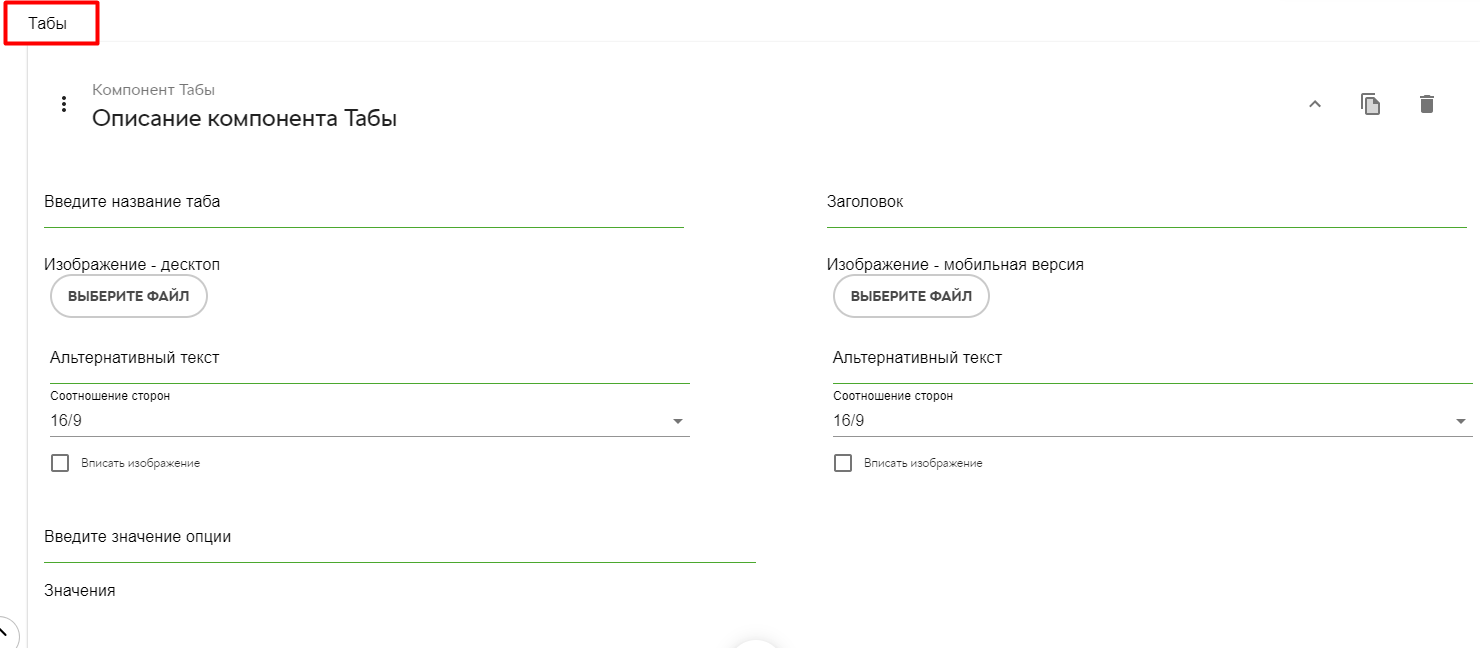1480x648 pixels.
Task: Delete the Табы component with the trash icon
Action: pyautogui.click(x=1427, y=104)
